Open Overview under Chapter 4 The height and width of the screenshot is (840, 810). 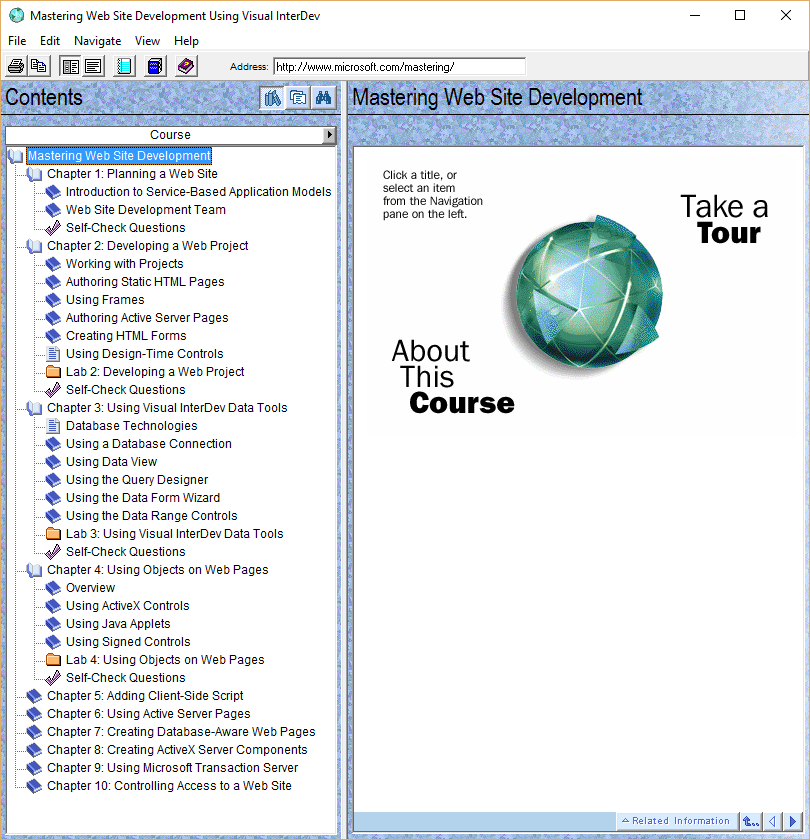coord(90,588)
